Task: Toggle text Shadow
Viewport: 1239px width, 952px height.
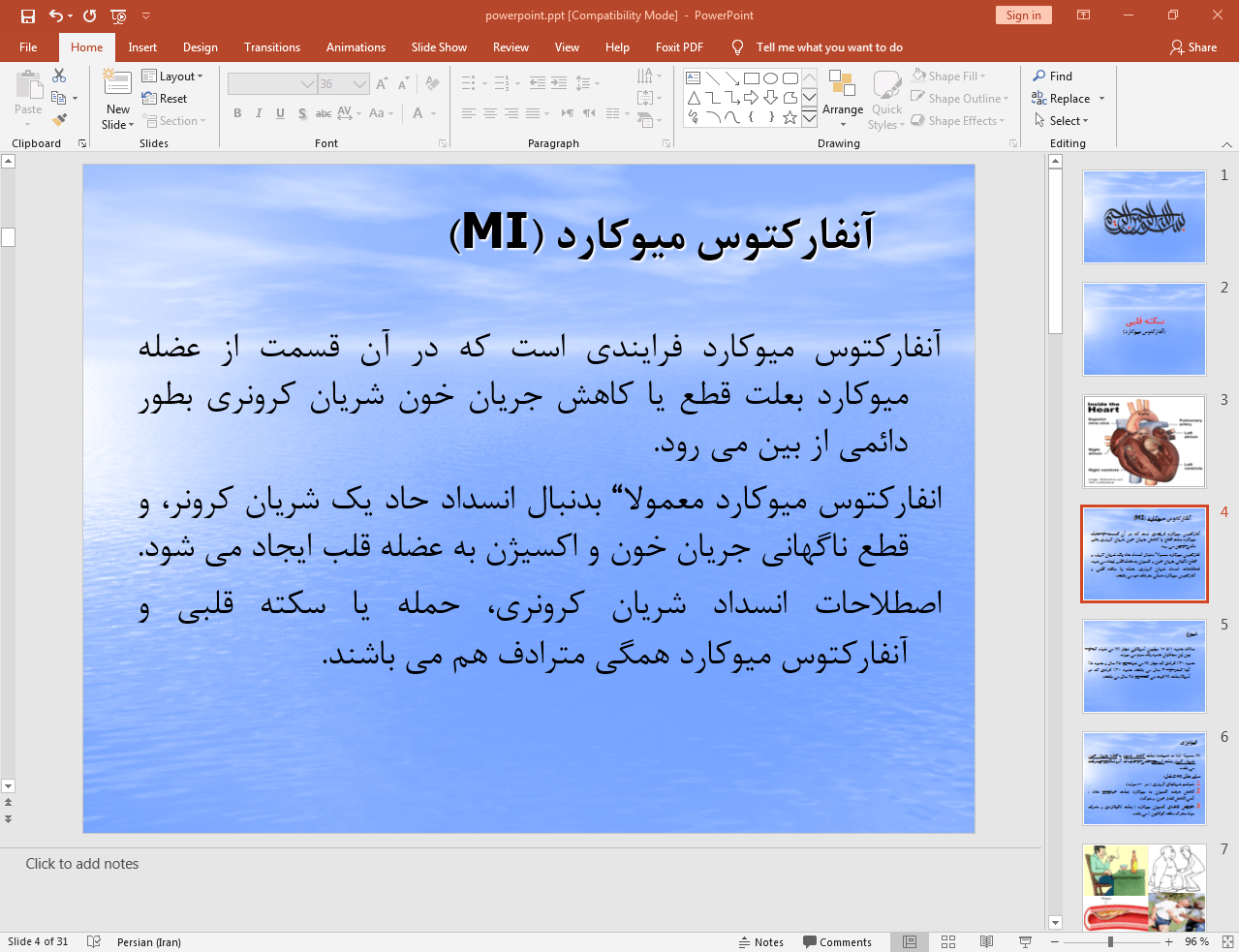Action: tap(302, 113)
